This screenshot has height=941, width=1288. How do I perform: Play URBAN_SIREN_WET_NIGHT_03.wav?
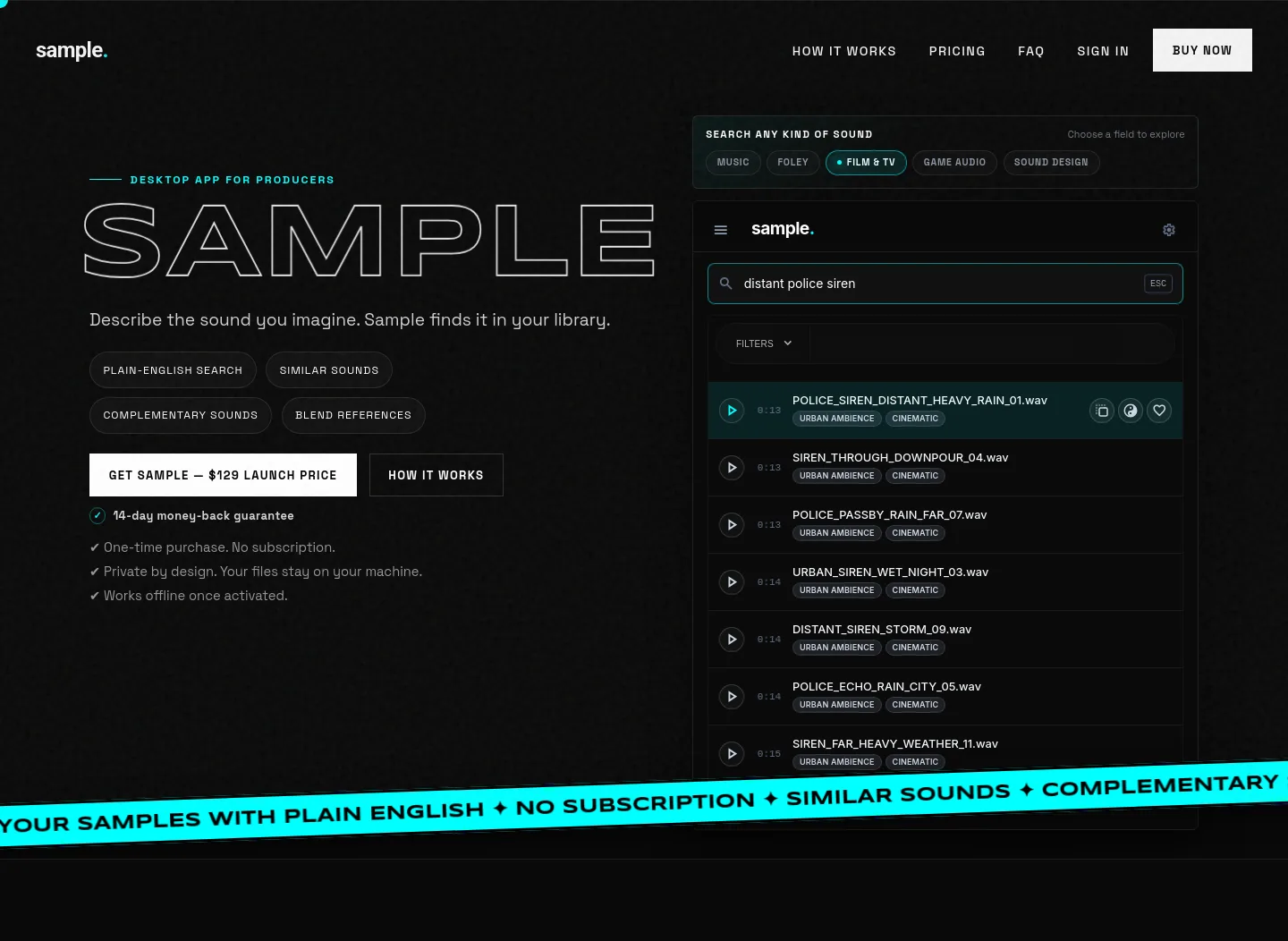(x=732, y=582)
